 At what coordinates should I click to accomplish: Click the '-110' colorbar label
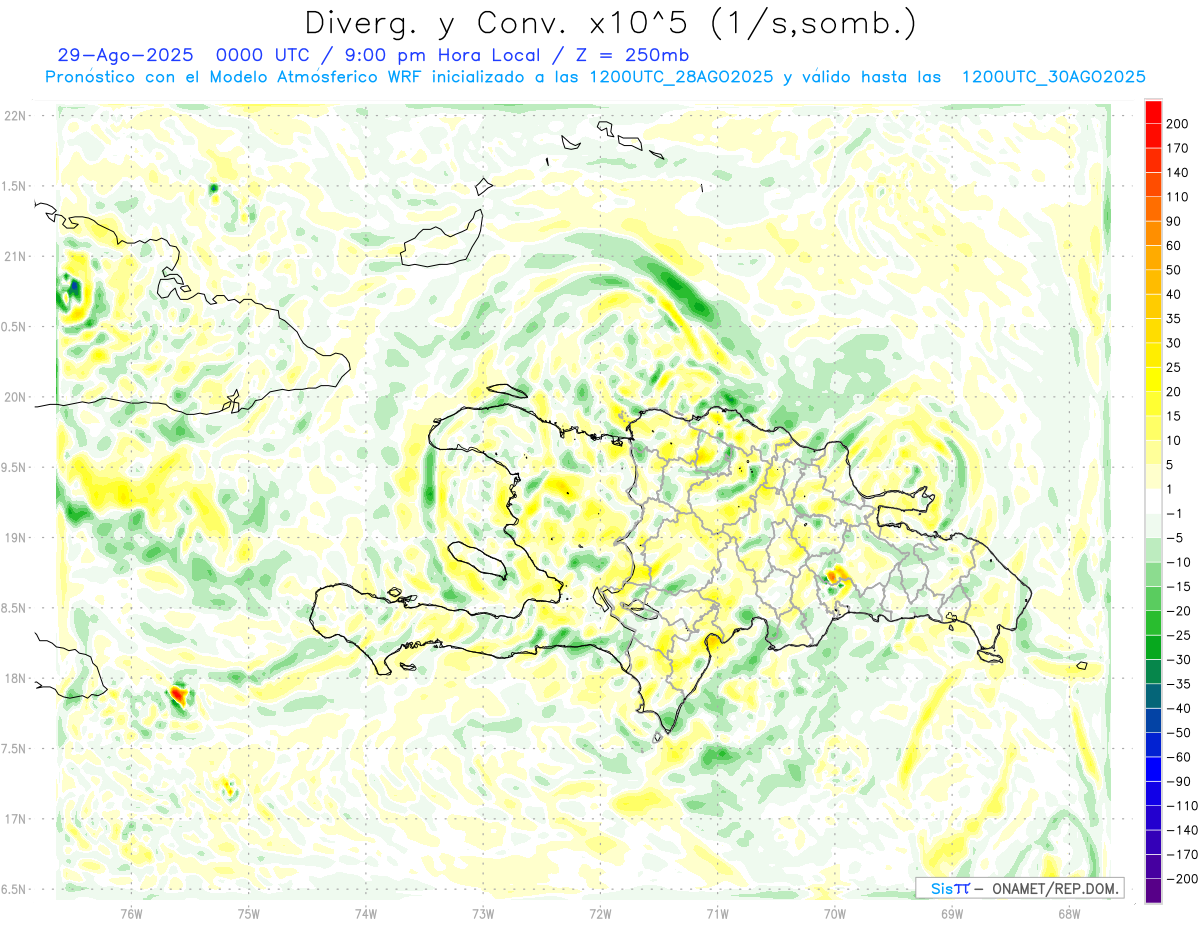(1181, 806)
